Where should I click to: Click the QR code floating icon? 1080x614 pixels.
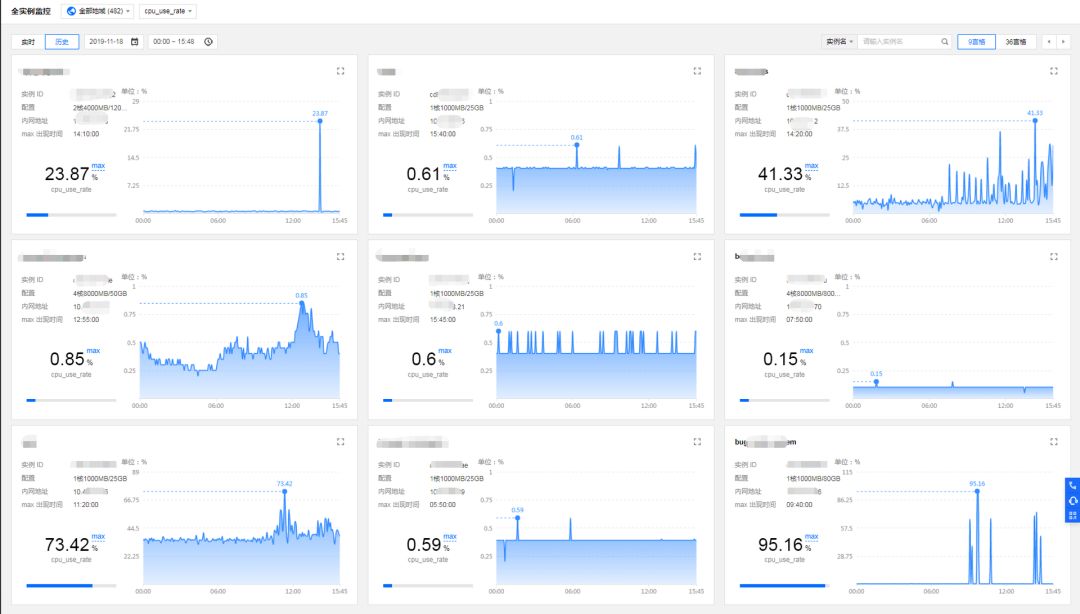click(1072, 515)
